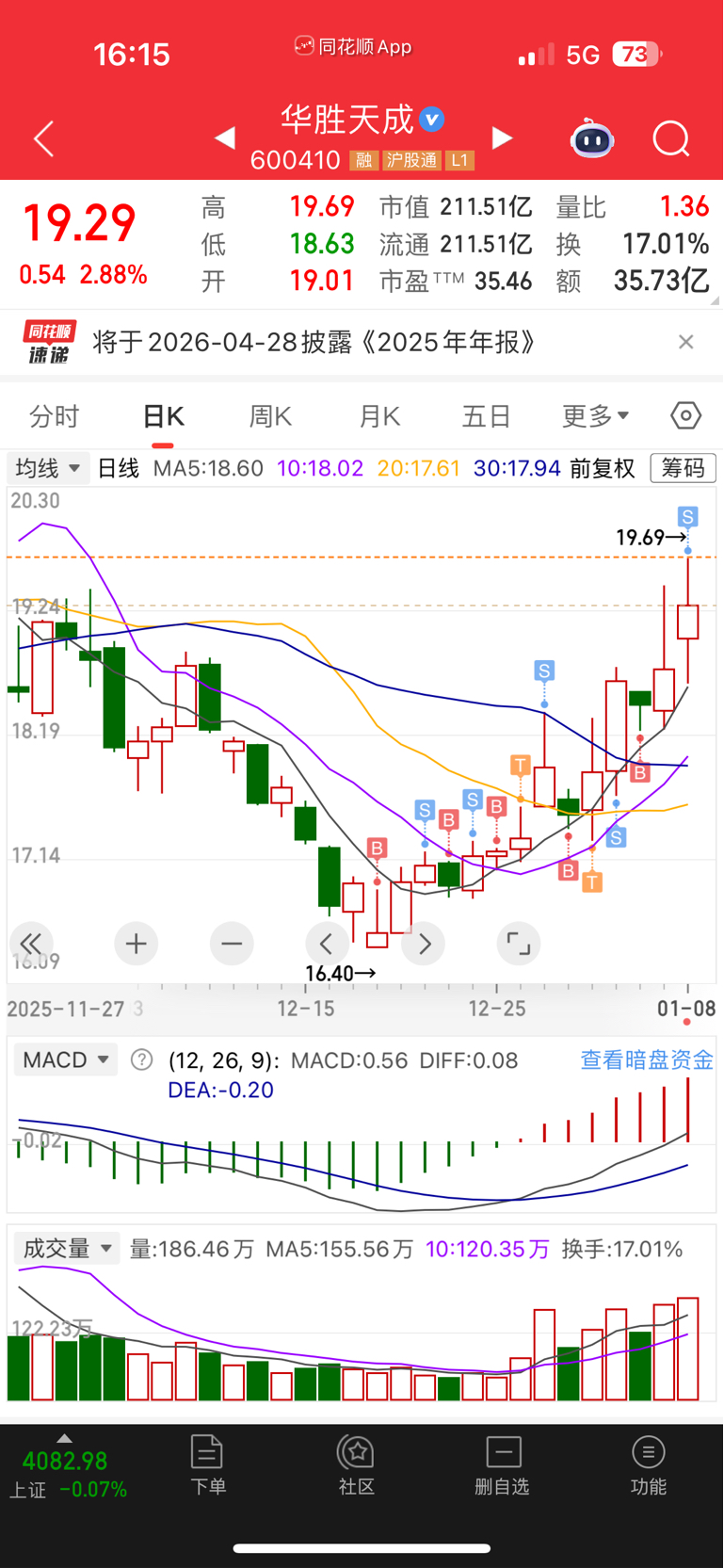Tap the 沪股通 badge
Viewport: 724px width, 1568px height.
411,160
